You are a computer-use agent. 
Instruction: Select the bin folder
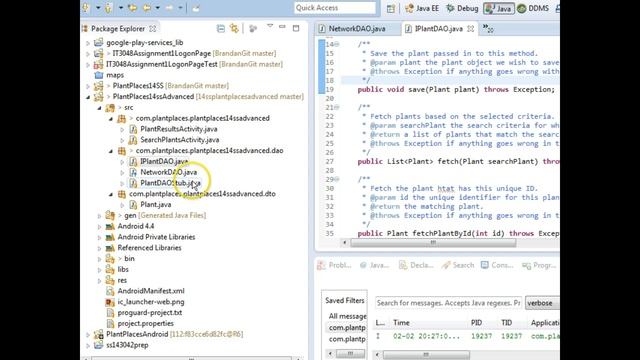[x=129, y=259]
